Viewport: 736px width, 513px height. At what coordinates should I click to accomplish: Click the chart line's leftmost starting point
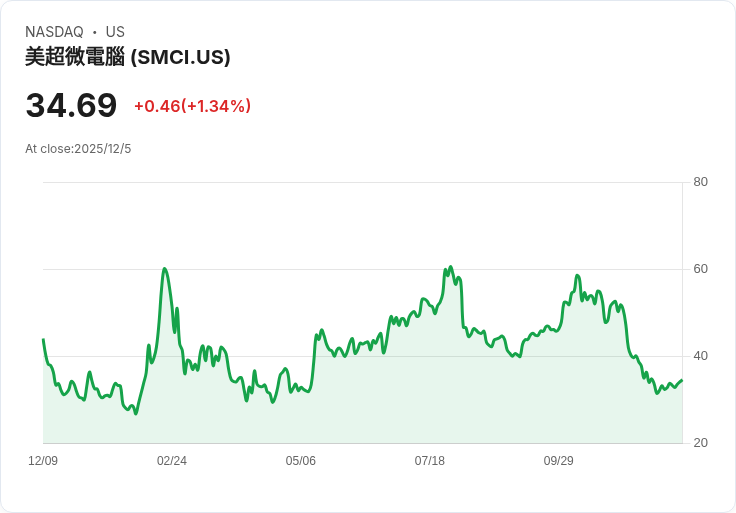[x=43, y=340]
